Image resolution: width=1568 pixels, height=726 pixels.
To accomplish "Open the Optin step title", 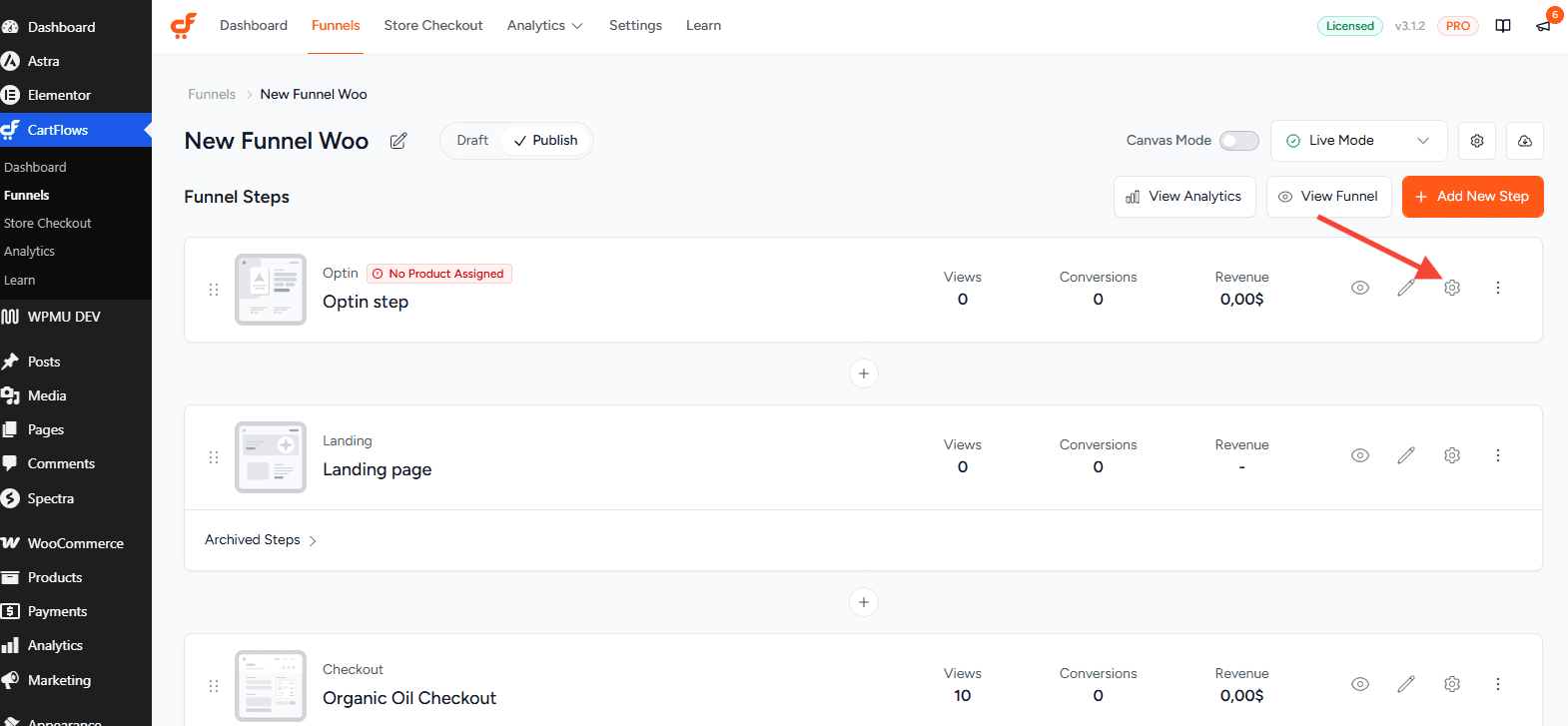I will pyautogui.click(x=366, y=302).
